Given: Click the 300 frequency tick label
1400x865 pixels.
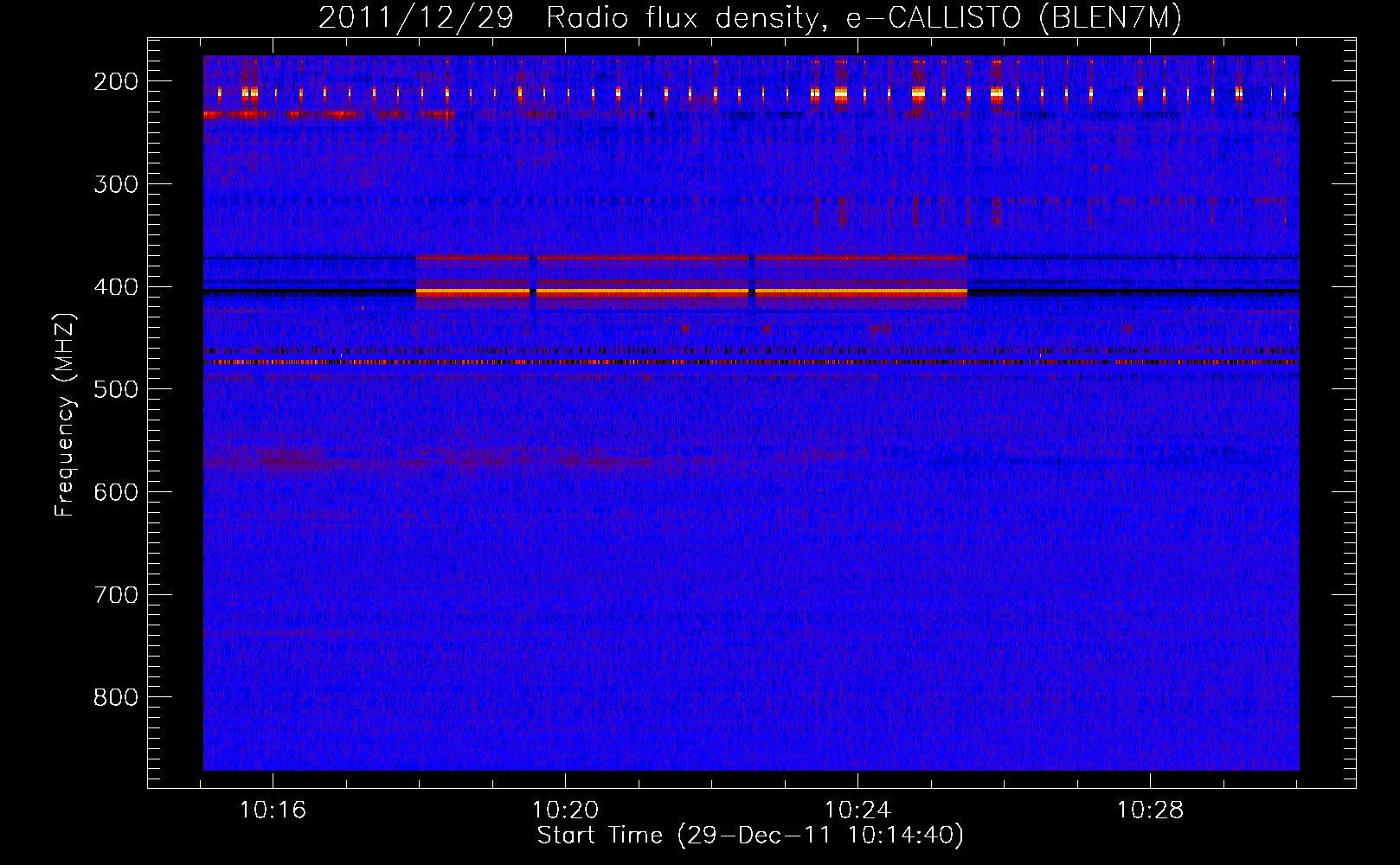Looking at the screenshot, I should 116,184.
